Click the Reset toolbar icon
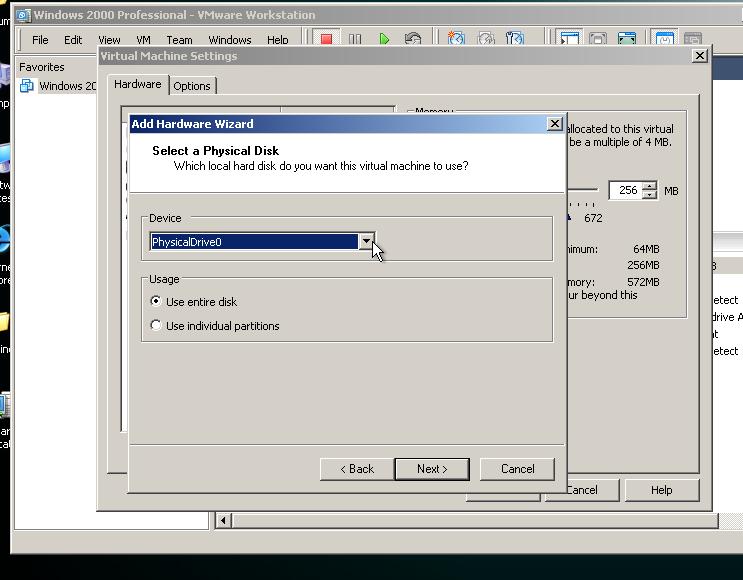The height and width of the screenshot is (580, 743). pos(413,39)
